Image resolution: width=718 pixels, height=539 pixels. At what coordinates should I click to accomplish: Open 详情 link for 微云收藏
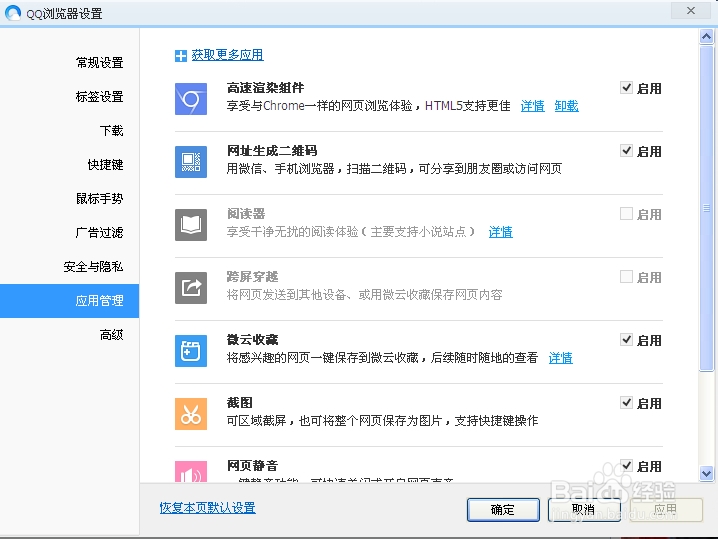coord(560,358)
